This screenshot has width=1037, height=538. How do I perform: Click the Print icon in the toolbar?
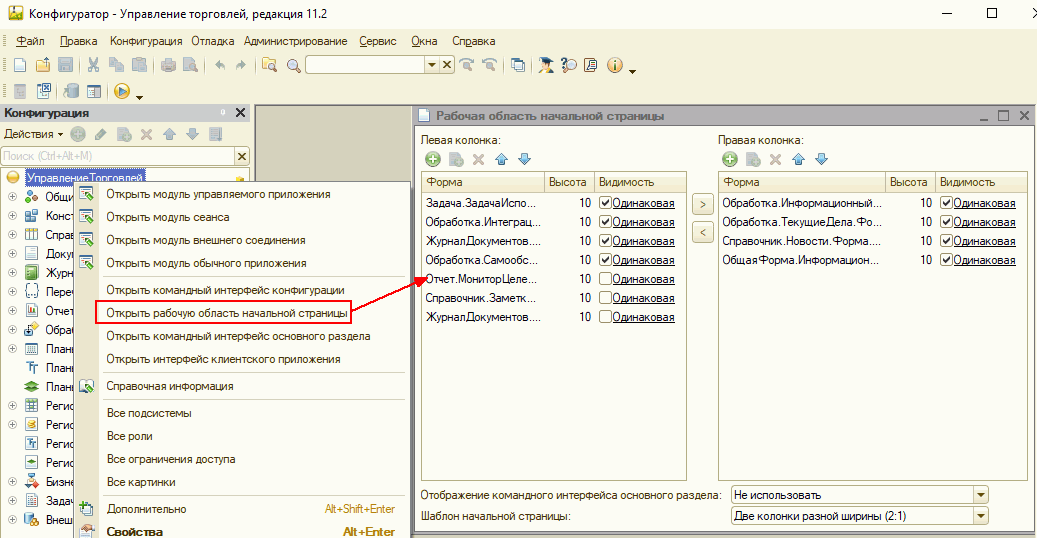click(x=168, y=65)
